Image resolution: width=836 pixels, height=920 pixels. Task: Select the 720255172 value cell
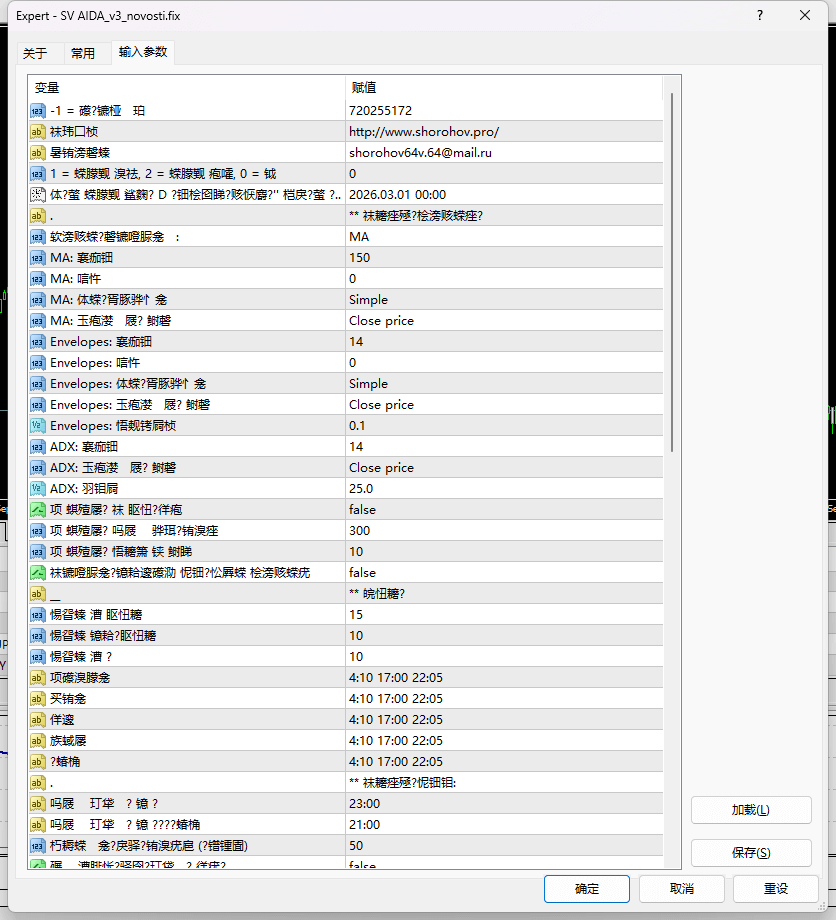(505, 111)
